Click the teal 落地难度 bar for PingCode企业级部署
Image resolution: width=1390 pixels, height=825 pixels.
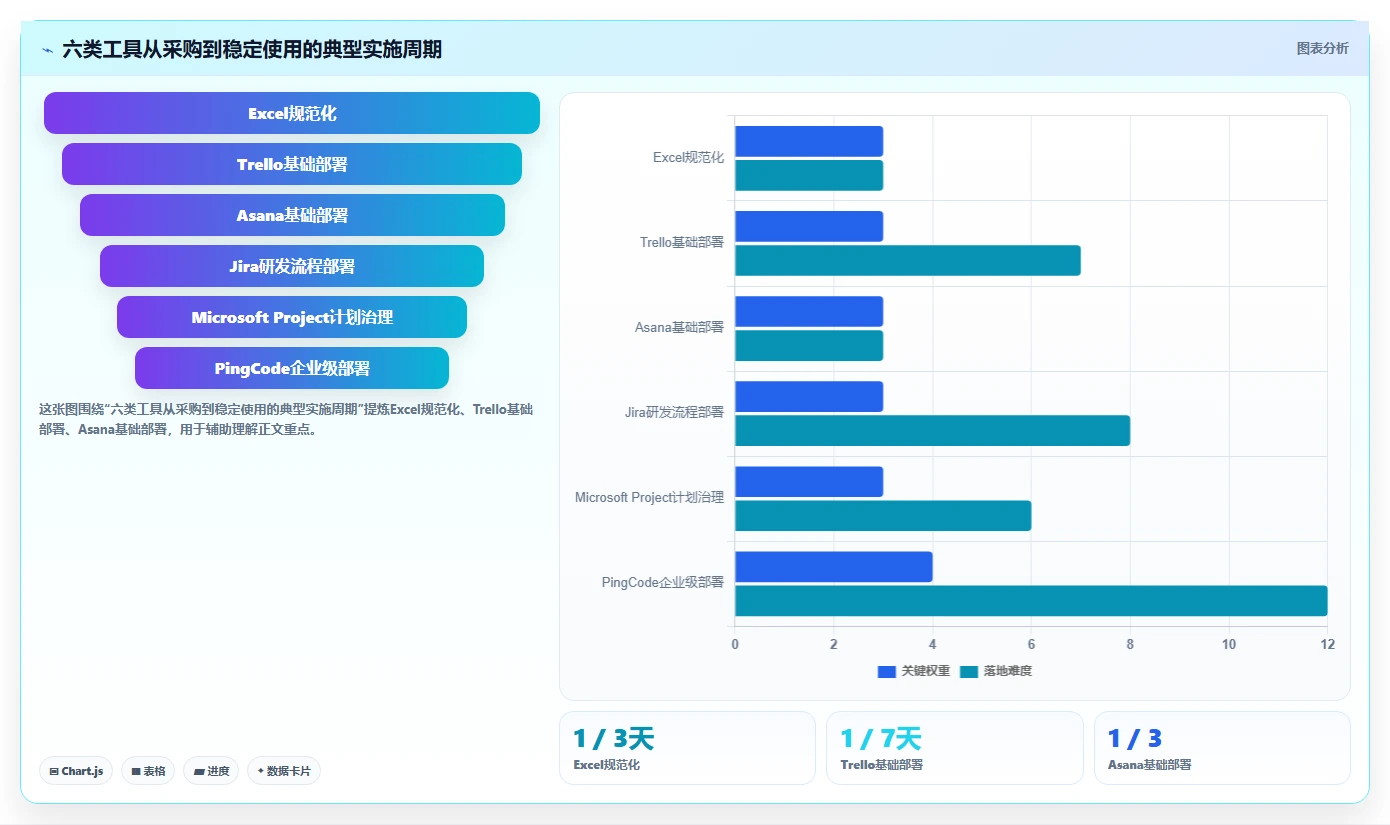tap(1031, 600)
